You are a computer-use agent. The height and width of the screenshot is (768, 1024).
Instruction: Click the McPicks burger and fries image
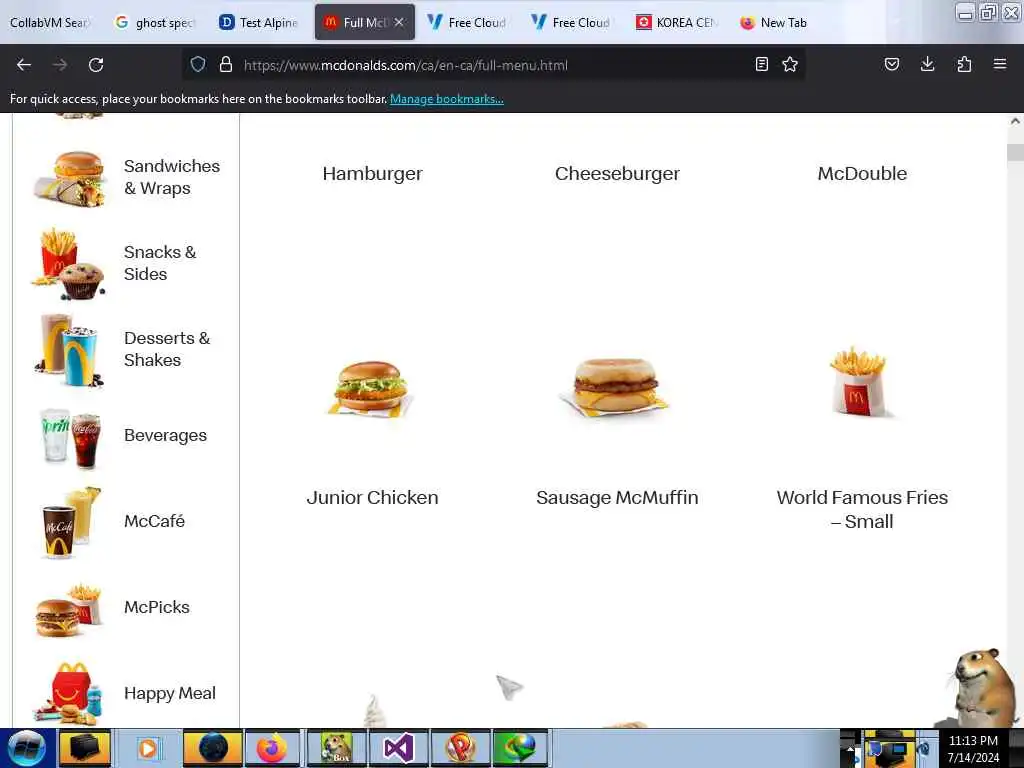pos(68,610)
